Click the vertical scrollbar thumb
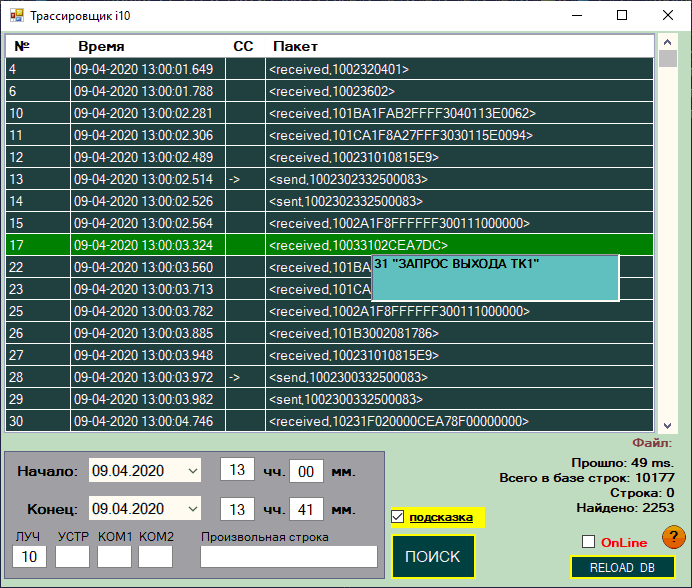This screenshot has height=588, width=692. pos(667,58)
